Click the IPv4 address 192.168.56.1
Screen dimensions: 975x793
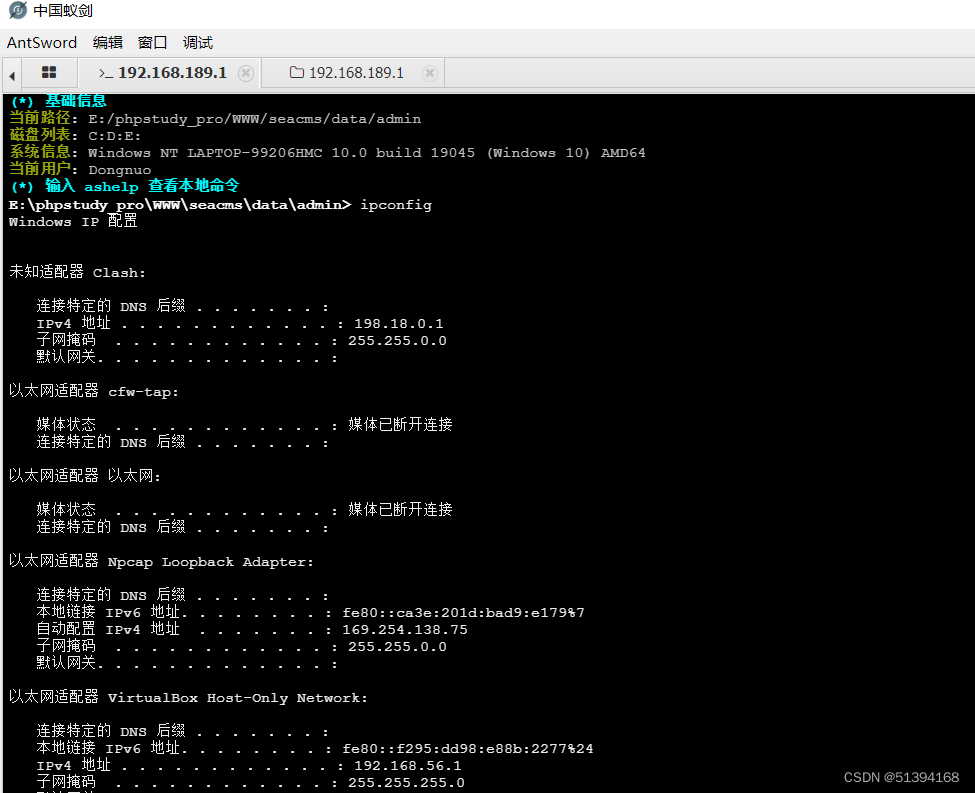[408, 766]
